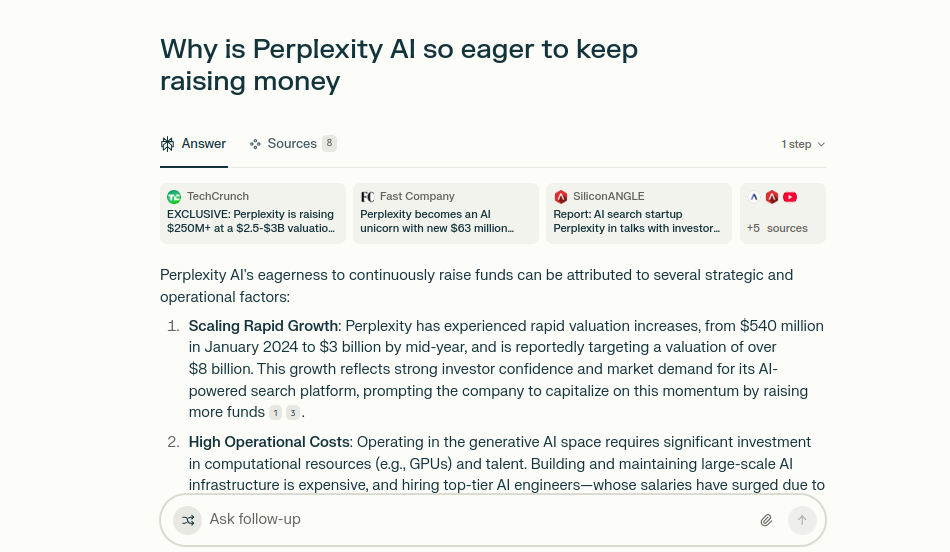Switch to the Sources tab
This screenshot has height=552, width=950.
click(293, 144)
